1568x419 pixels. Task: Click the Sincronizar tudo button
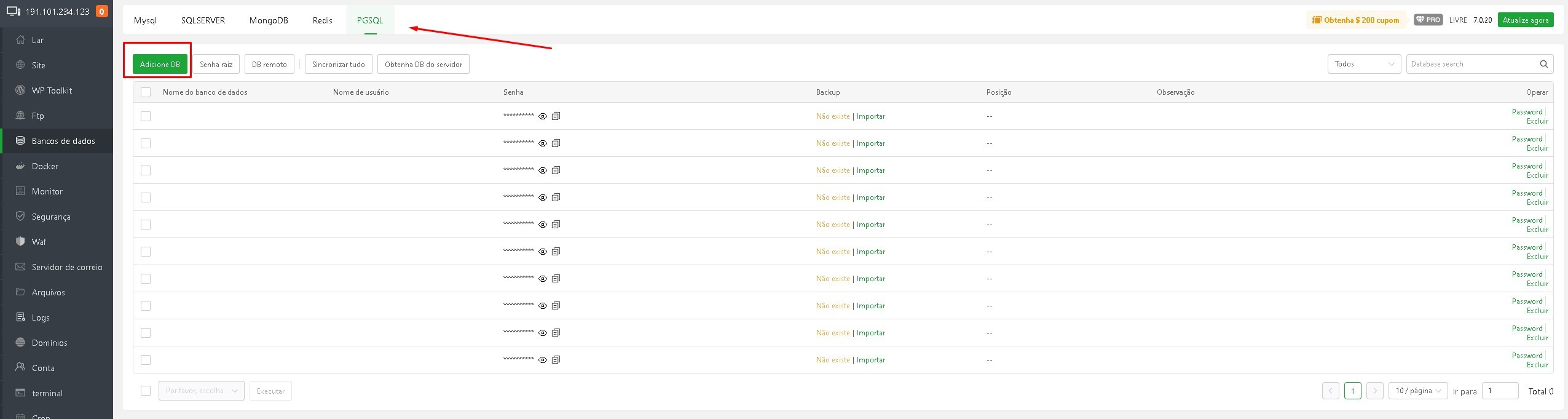click(x=338, y=64)
